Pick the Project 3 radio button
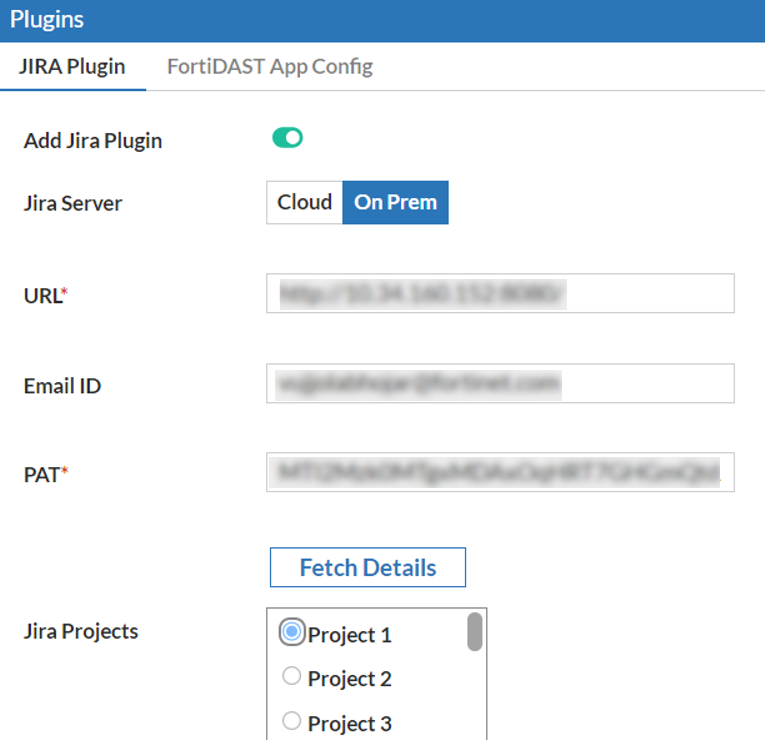765x740 pixels. coord(292,721)
